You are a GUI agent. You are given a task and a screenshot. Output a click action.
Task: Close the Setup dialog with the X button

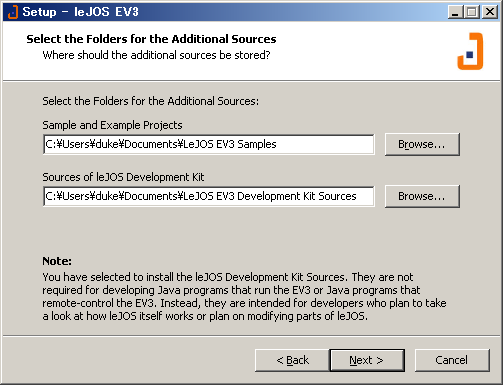[x=490, y=12]
